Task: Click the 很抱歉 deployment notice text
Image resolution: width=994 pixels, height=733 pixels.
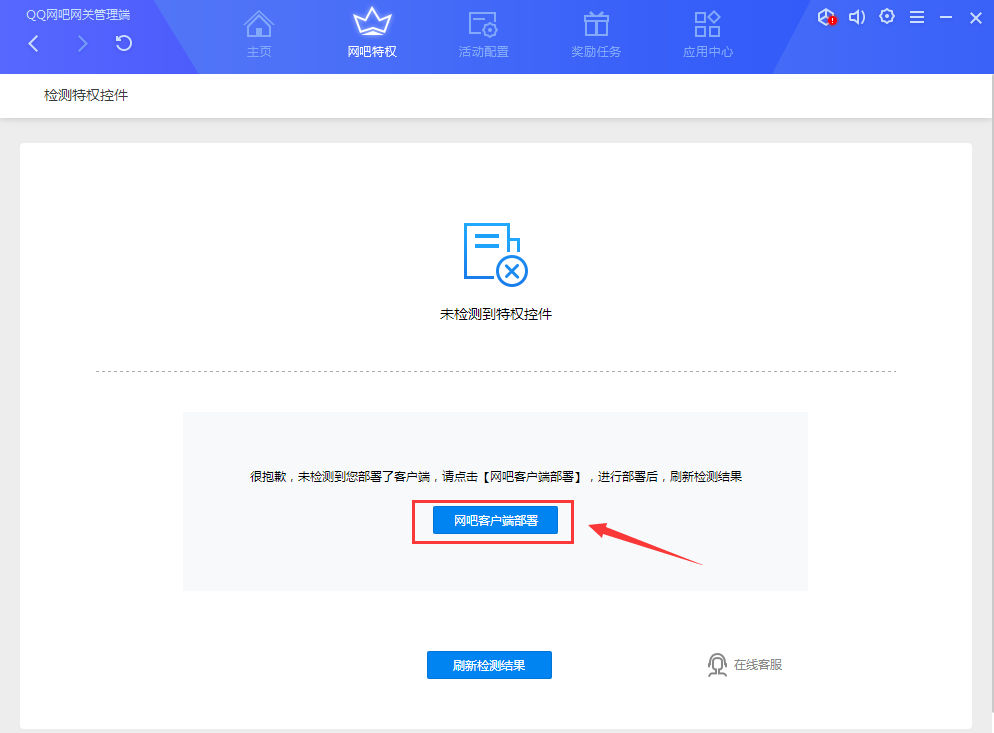Action: click(496, 476)
